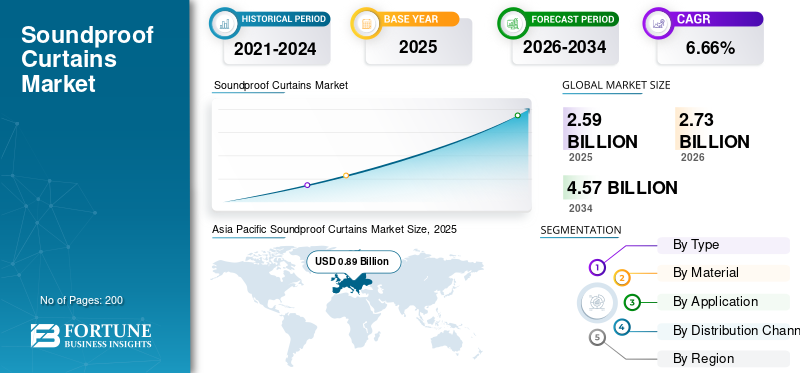Select segmentation number 3 circle
The width and height of the screenshot is (800, 373).
pos(632,302)
